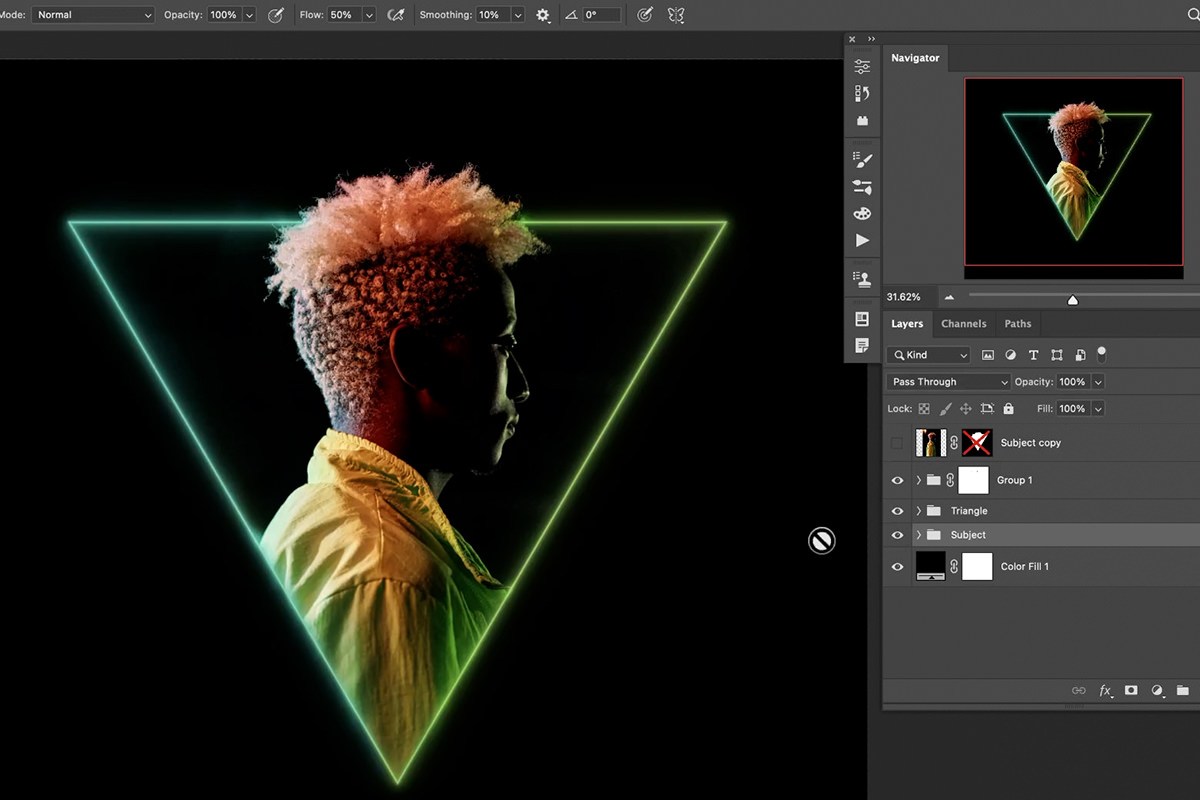Open the Brushes panel icon
1200x800 pixels.
[862, 159]
